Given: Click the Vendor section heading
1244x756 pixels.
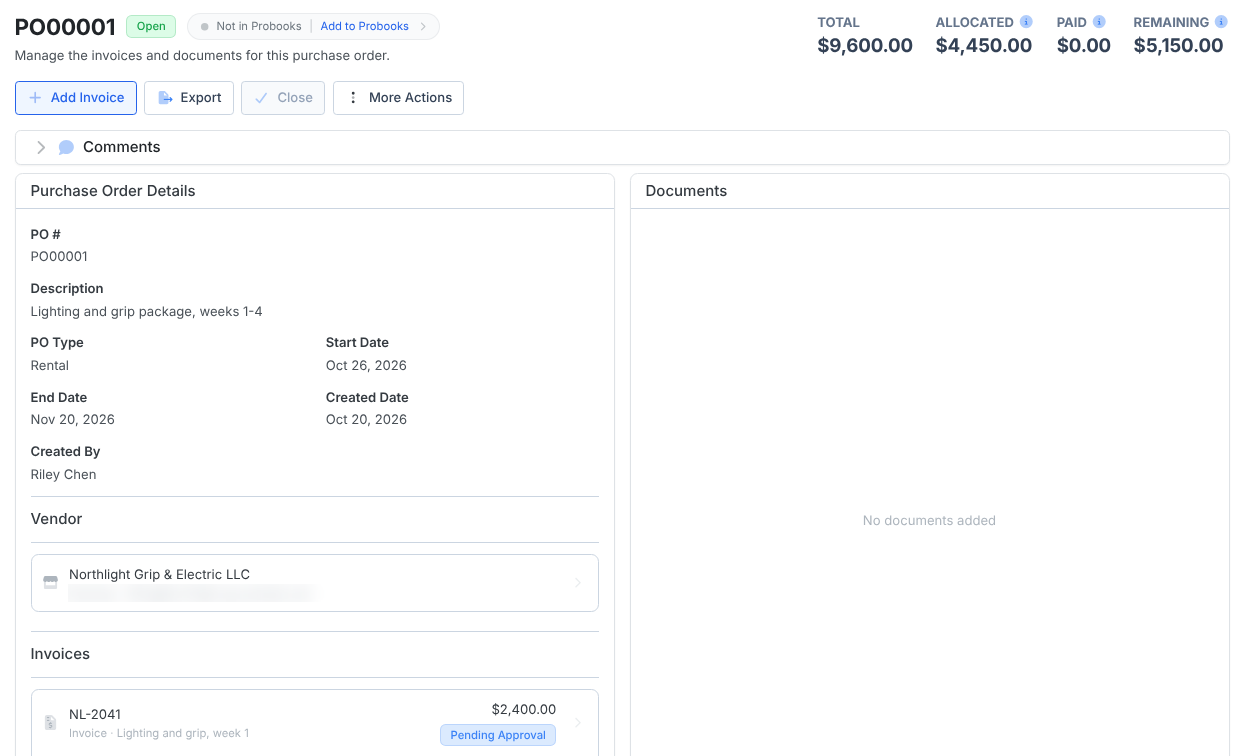Looking at the screenshot, I should (x=56, y=519).
